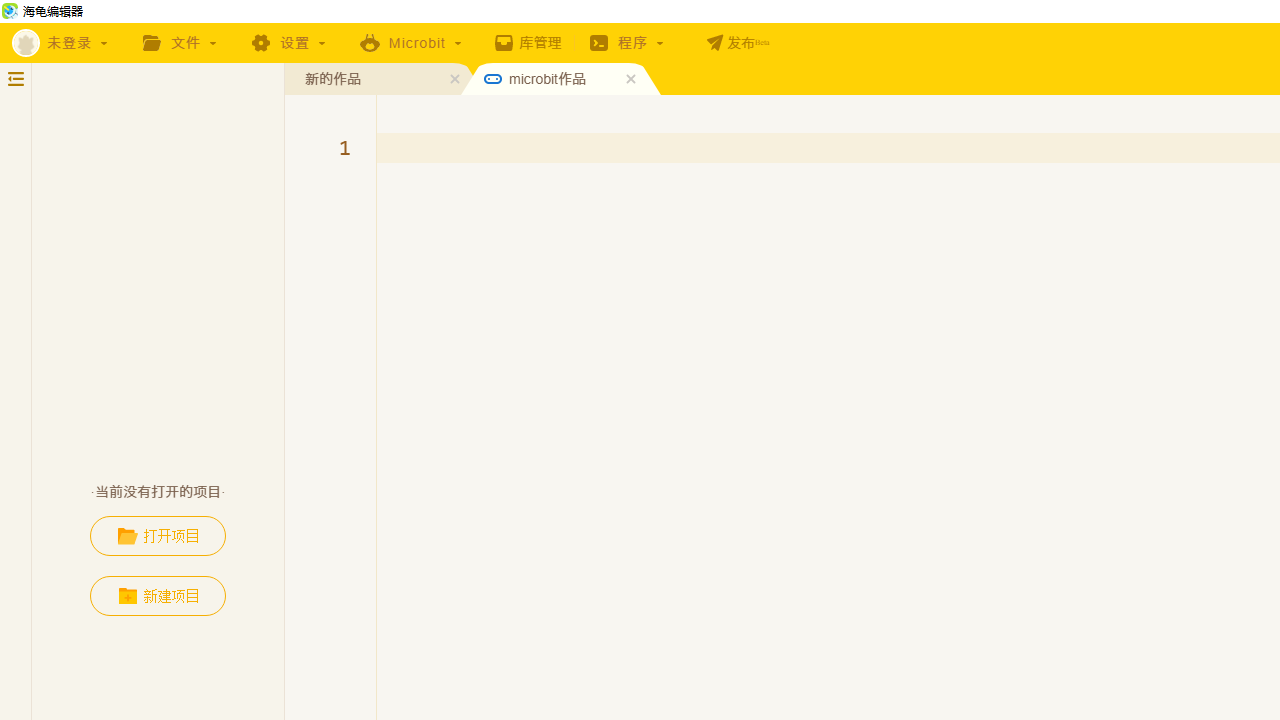The image size is (1280, 720).
Task: Click the 打开项目 button
Action: click(x=157, y=536)
